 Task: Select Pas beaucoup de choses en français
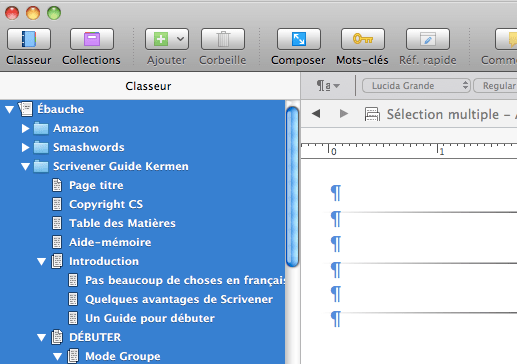tap(185, 280)
